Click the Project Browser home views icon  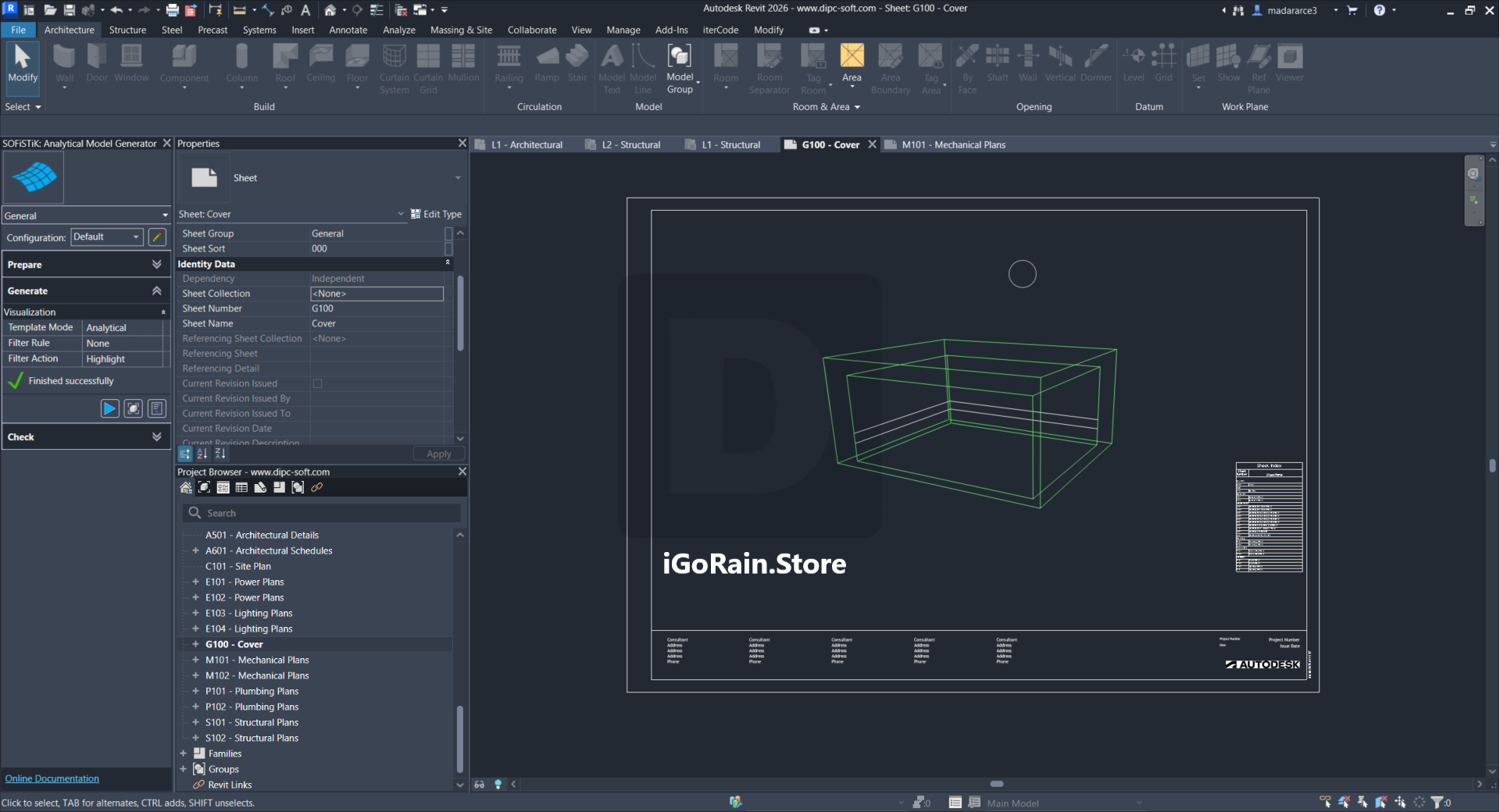pos(186,487)
